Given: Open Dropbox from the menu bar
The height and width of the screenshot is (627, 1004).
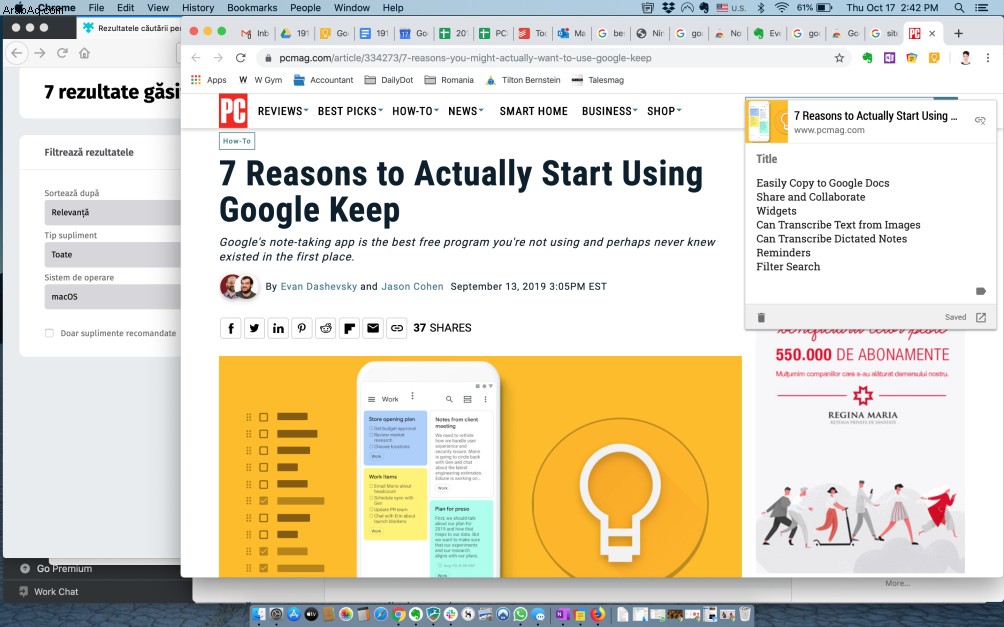Looking at the screenshot, I should pyautogui.click(x=668, y=8).
